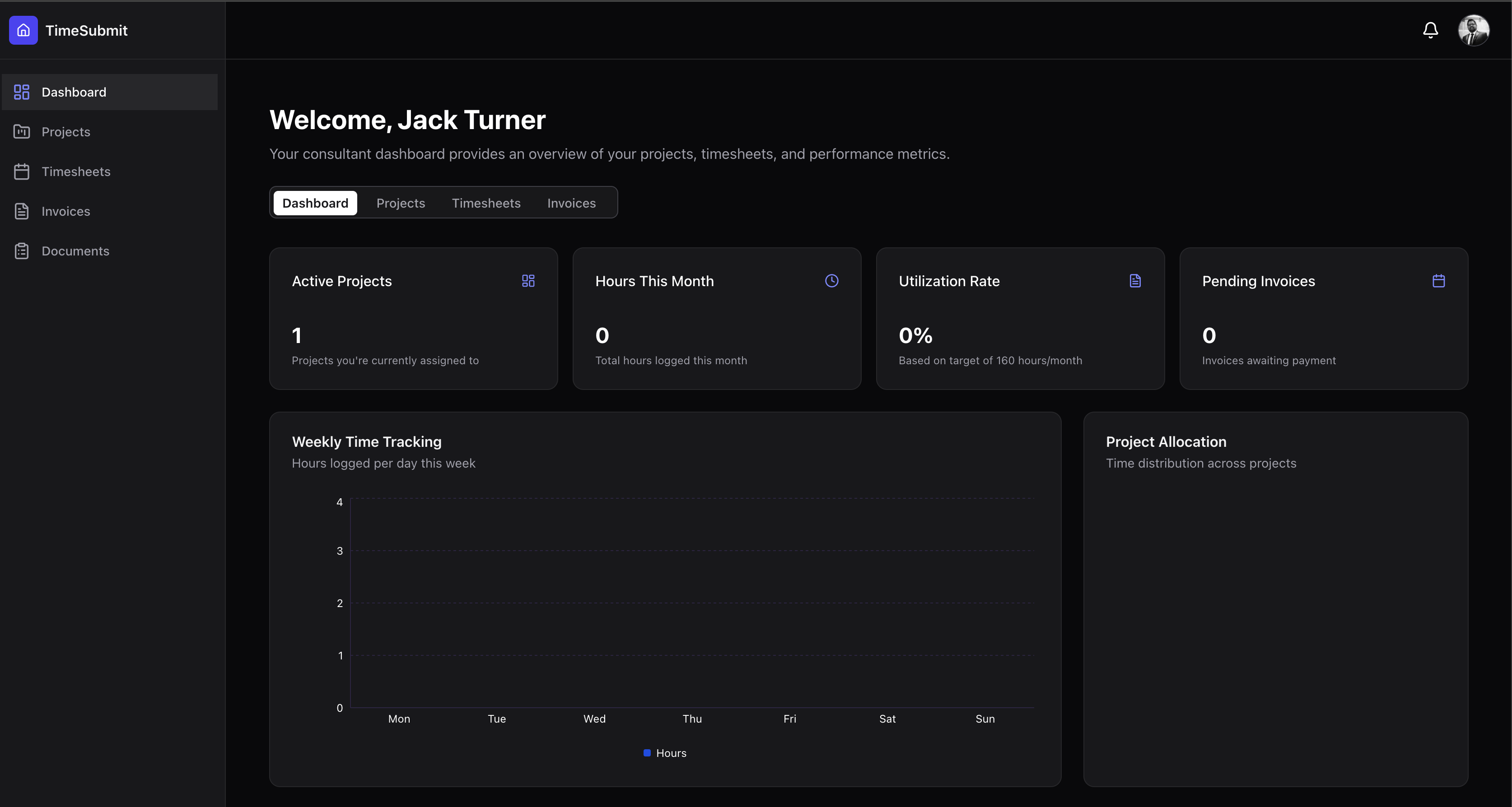Image resolution: width=1512 pixels, height=807 pixels.
Task: Select the Documents clipboard icon
Action: (x=22, y=250)
